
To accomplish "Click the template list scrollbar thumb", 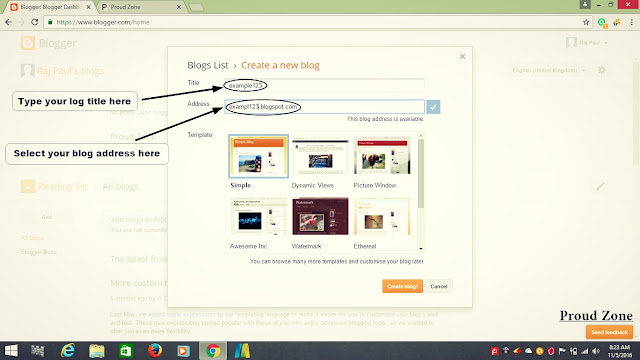I will tap(421, 173).
